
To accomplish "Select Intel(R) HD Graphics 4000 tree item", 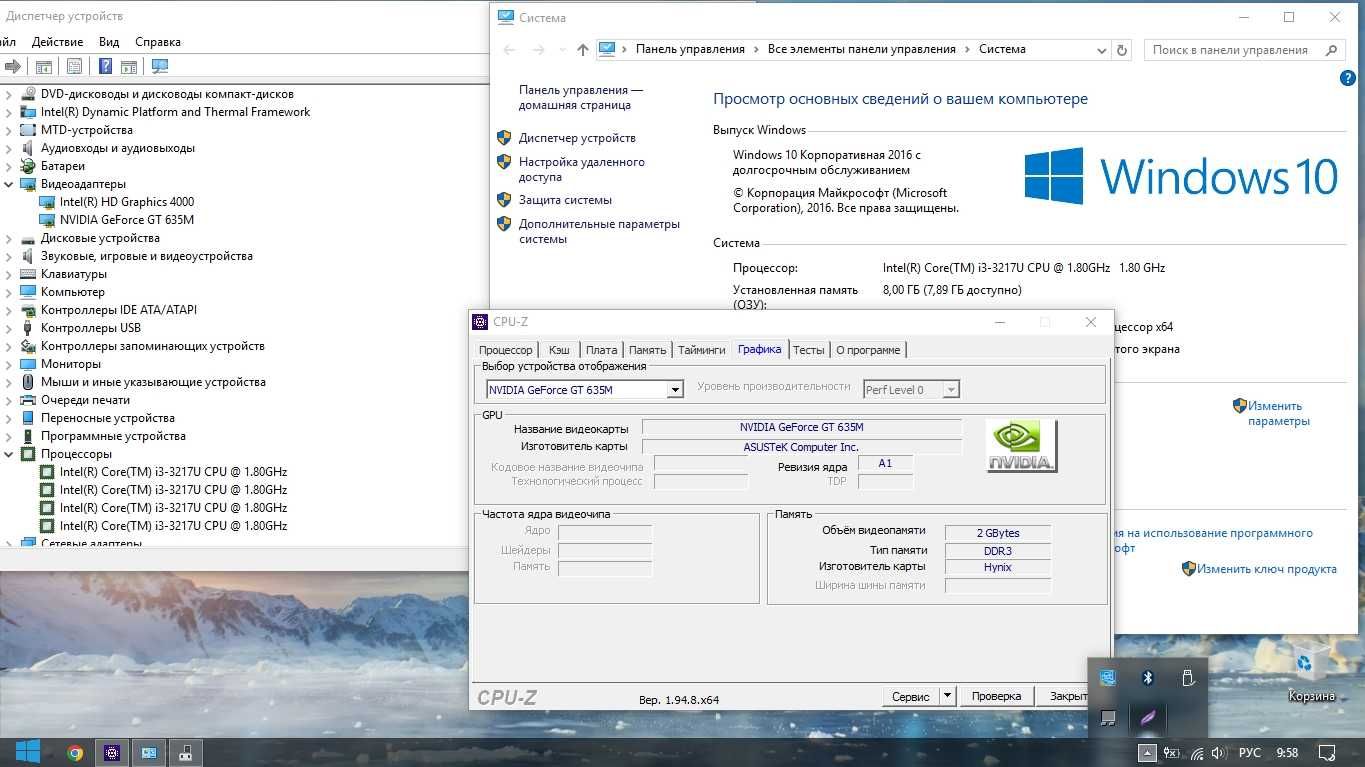I will point(127,202).
